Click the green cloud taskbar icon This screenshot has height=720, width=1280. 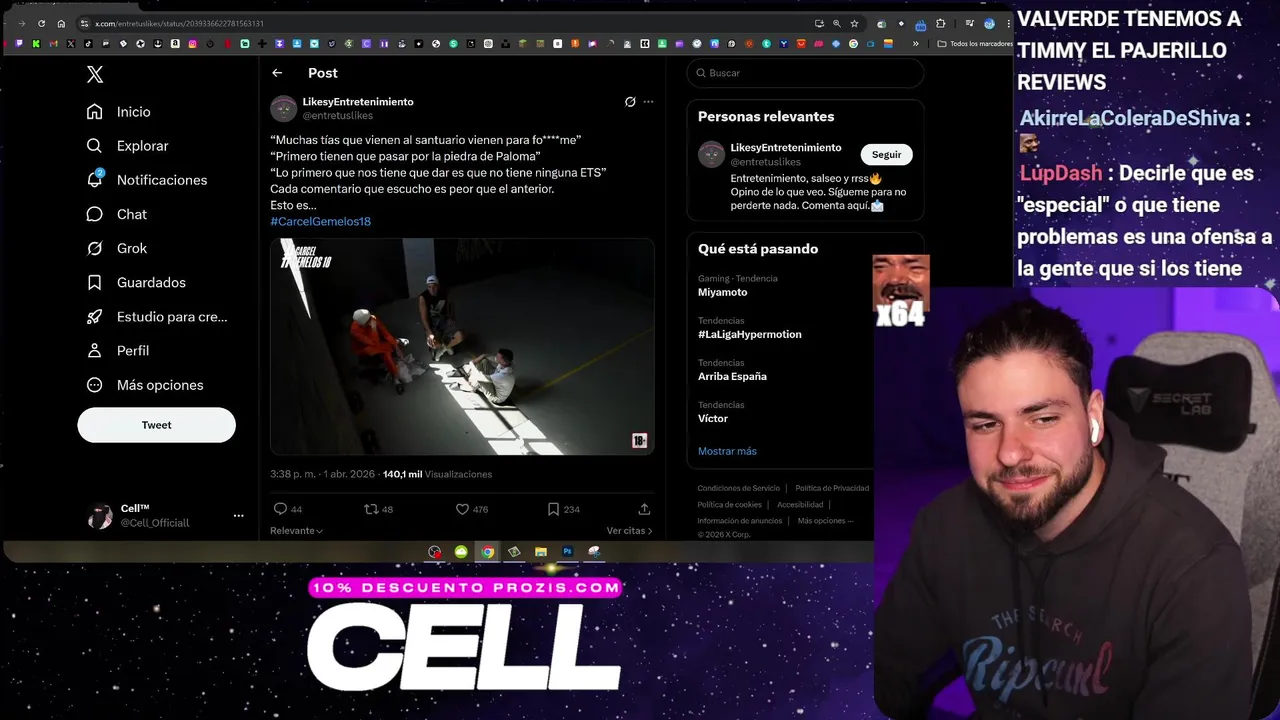461,552
